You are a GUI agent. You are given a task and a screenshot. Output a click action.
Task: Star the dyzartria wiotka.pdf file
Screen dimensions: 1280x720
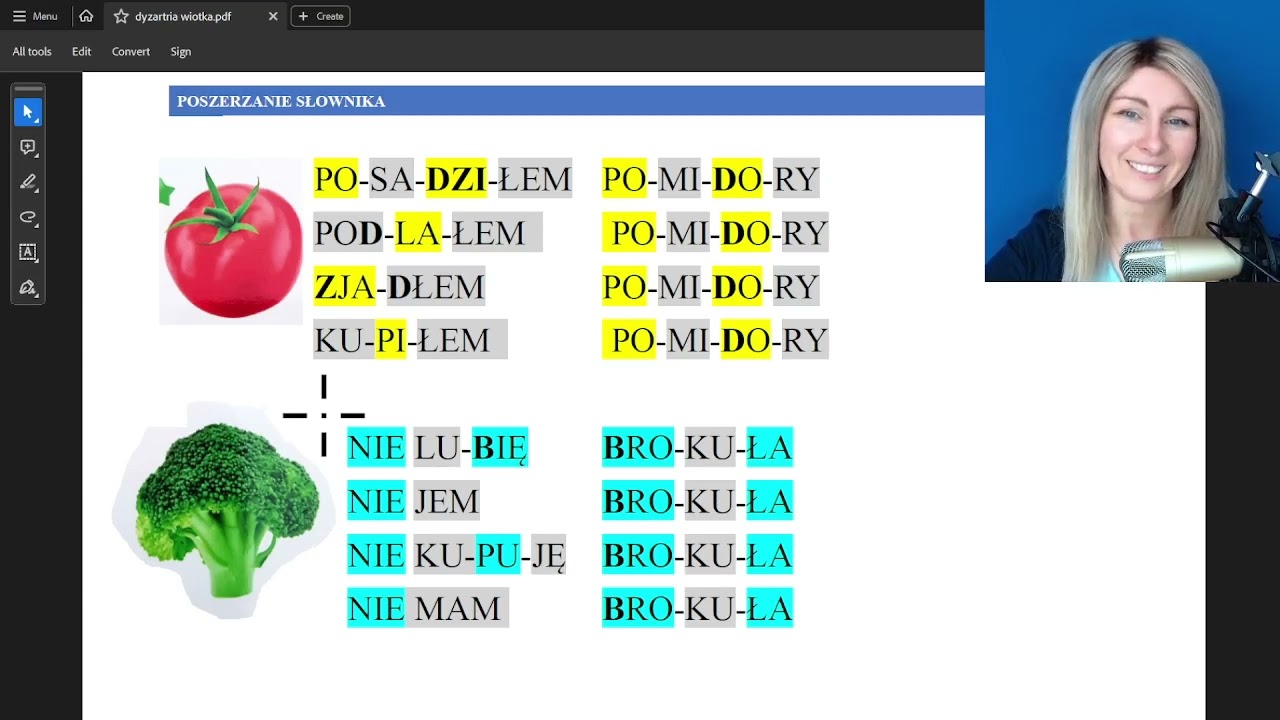(121, 16)
